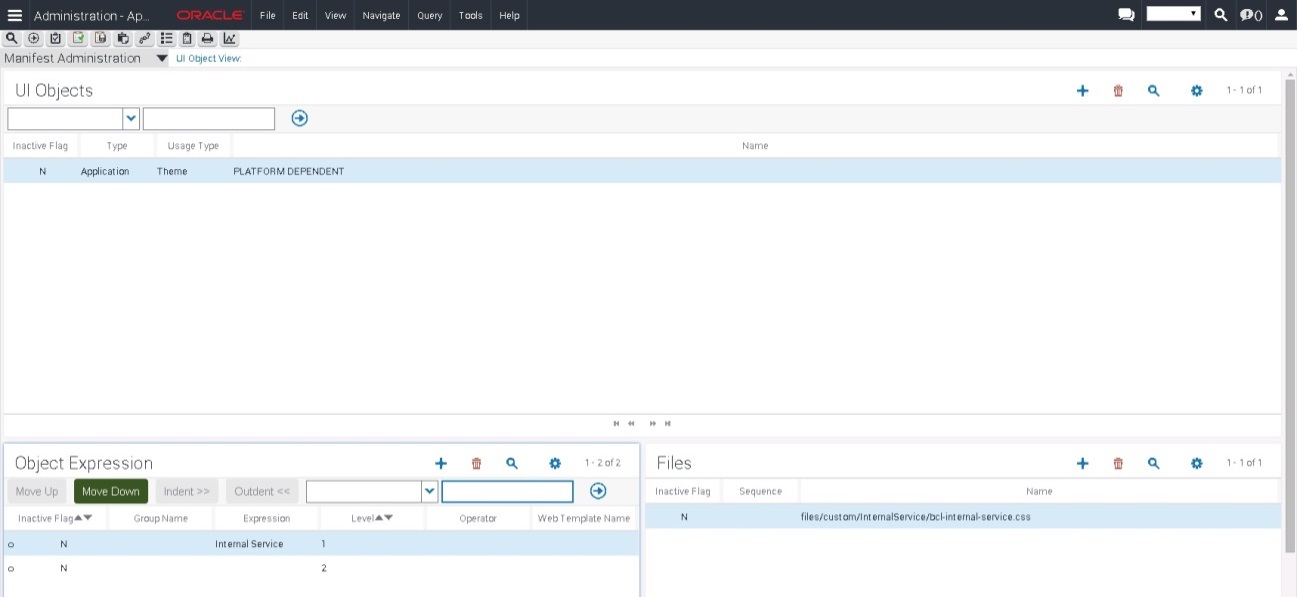Open the Help menu
The width and height of the screenshot is (1297, 597).
tap(509, 15)
